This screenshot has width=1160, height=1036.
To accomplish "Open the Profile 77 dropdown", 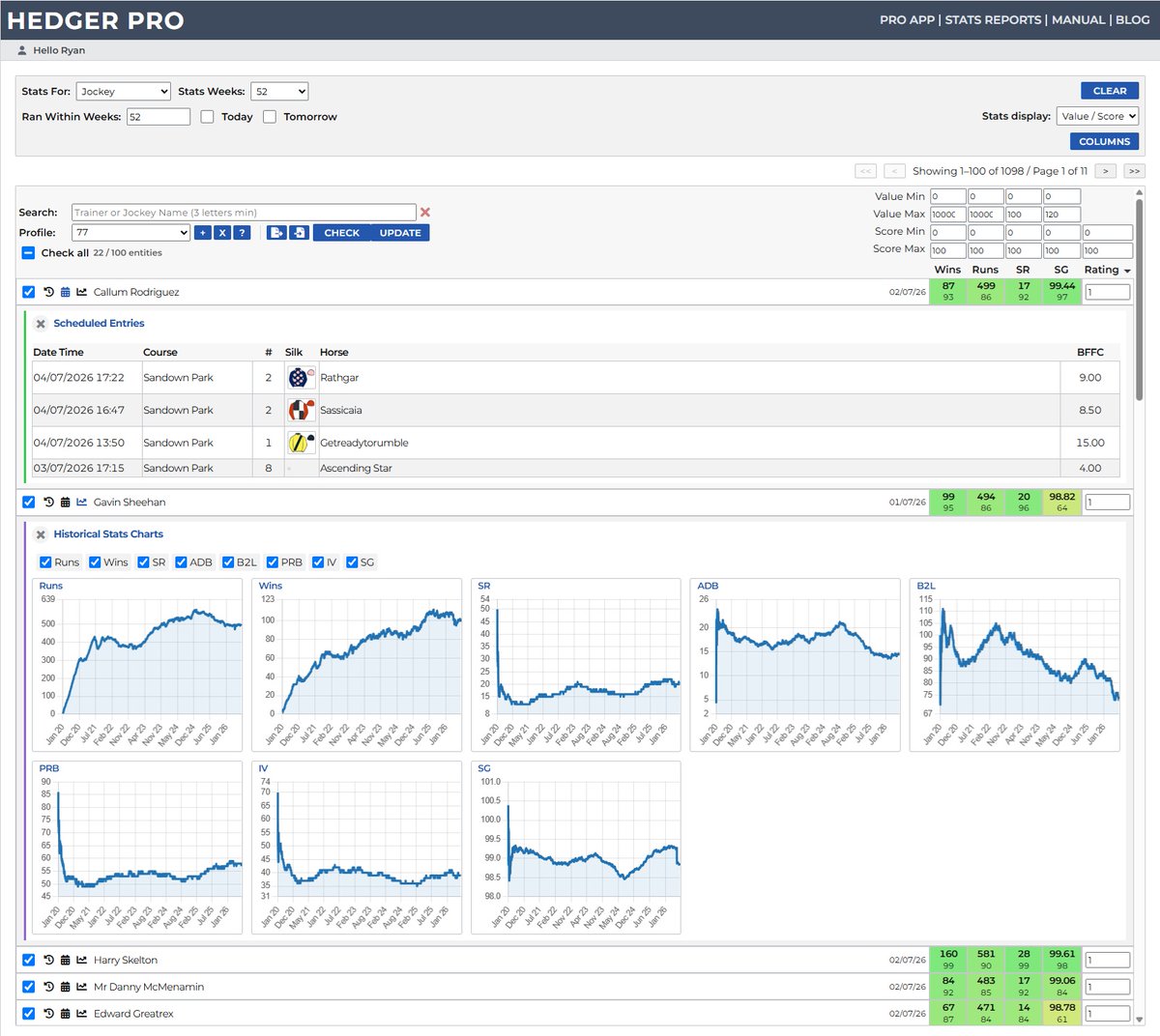I will [131, 233].
